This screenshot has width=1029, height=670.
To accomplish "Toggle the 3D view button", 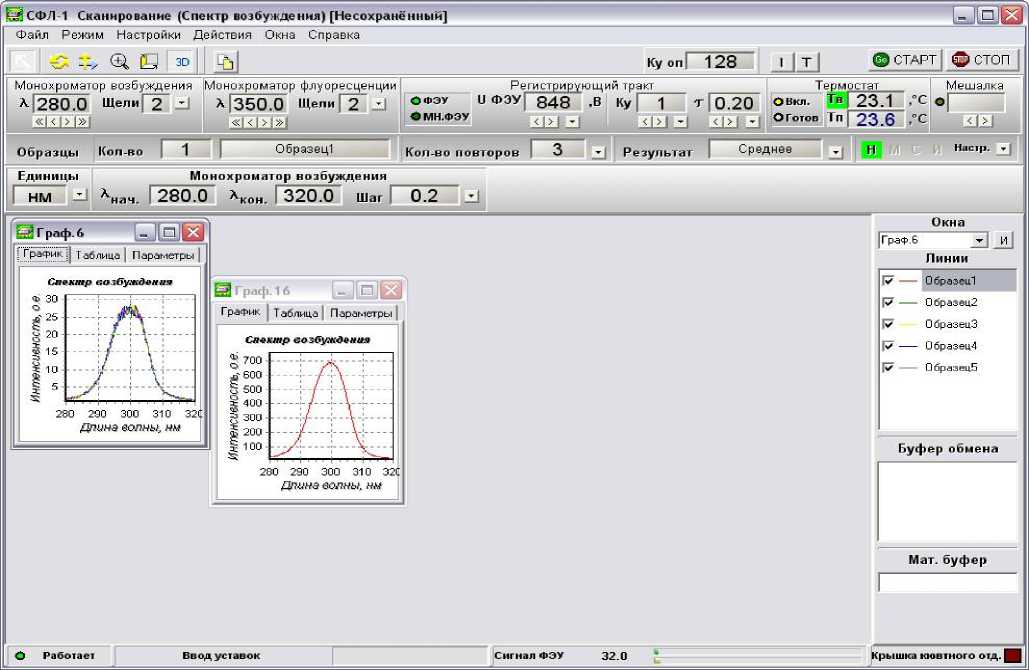I will click(182, 62).
